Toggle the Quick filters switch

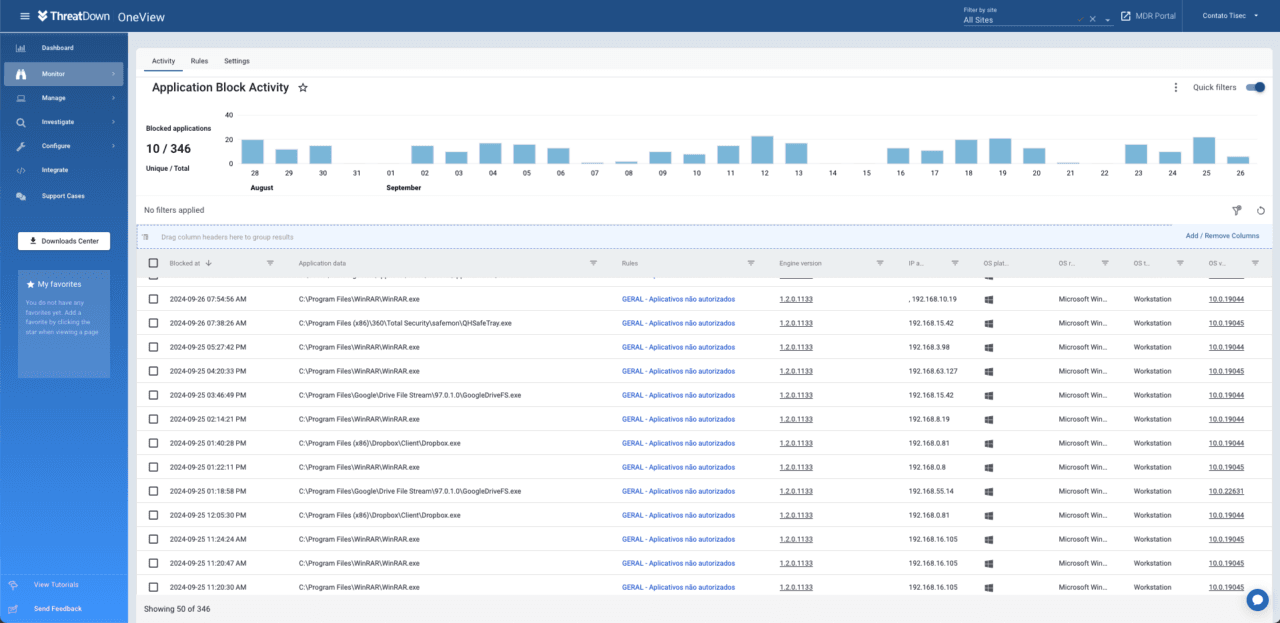tap(1254, 88)
